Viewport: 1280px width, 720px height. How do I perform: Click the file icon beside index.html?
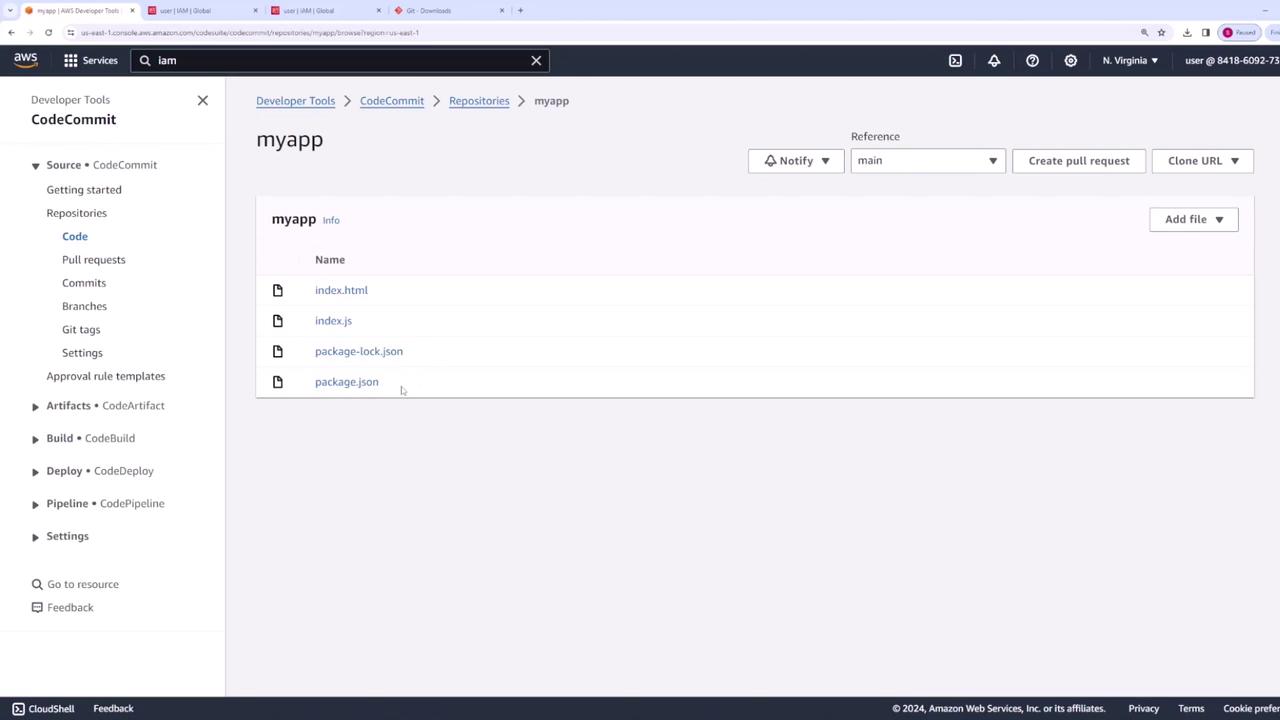click(278, 290)
